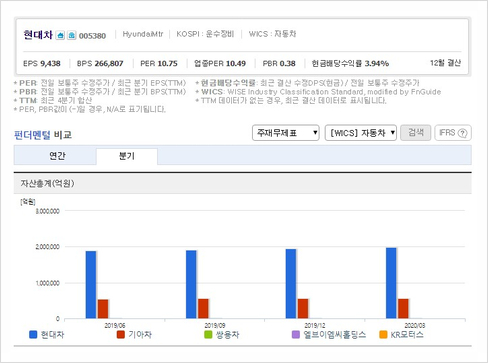Click the 현대차 legend label
The image size is (488, 363).
52,334
